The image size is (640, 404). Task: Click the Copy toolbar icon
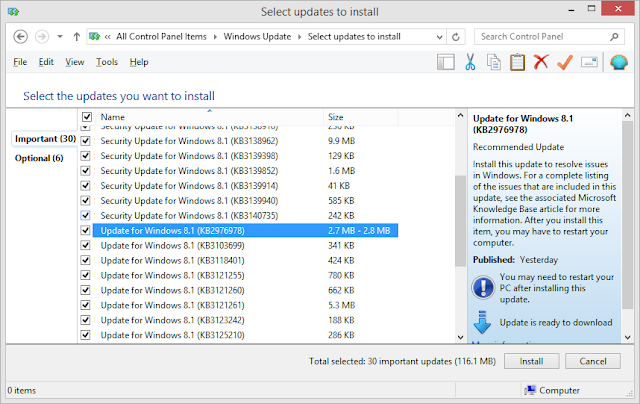[x=493, y=62]
